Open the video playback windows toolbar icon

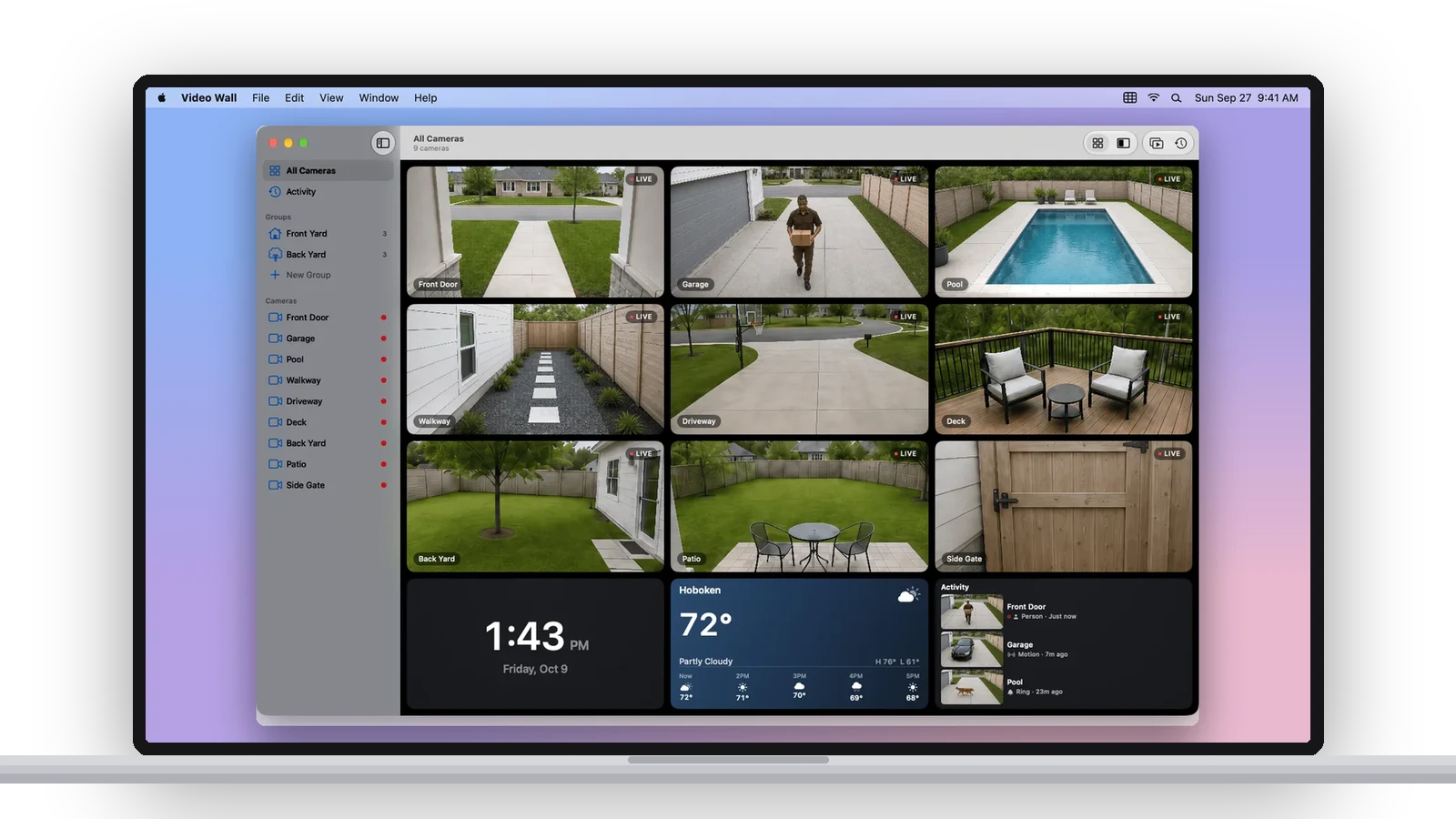1157,143
